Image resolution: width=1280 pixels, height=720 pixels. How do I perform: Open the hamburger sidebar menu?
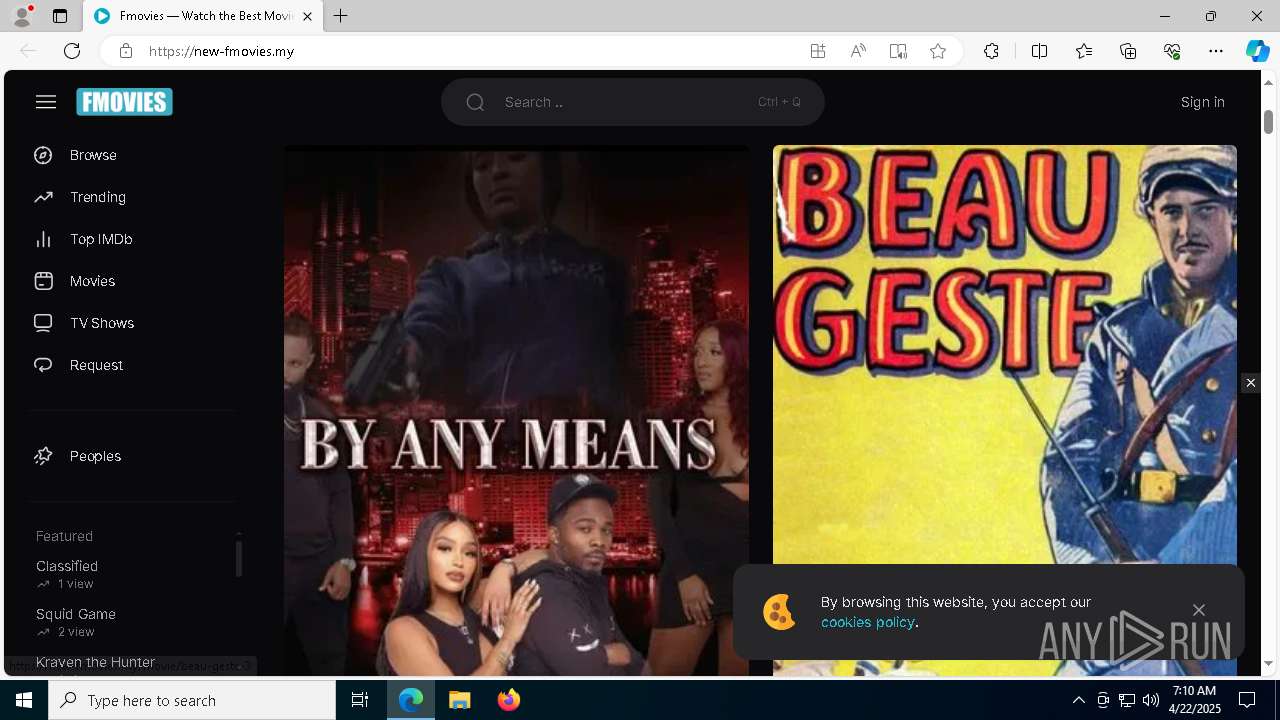click(x=46, y=102)
